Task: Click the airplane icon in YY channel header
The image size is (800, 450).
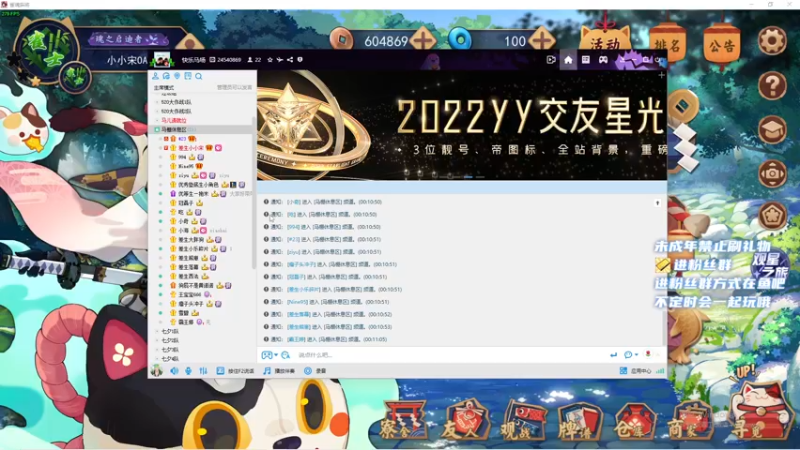Action: pos(280,60)
